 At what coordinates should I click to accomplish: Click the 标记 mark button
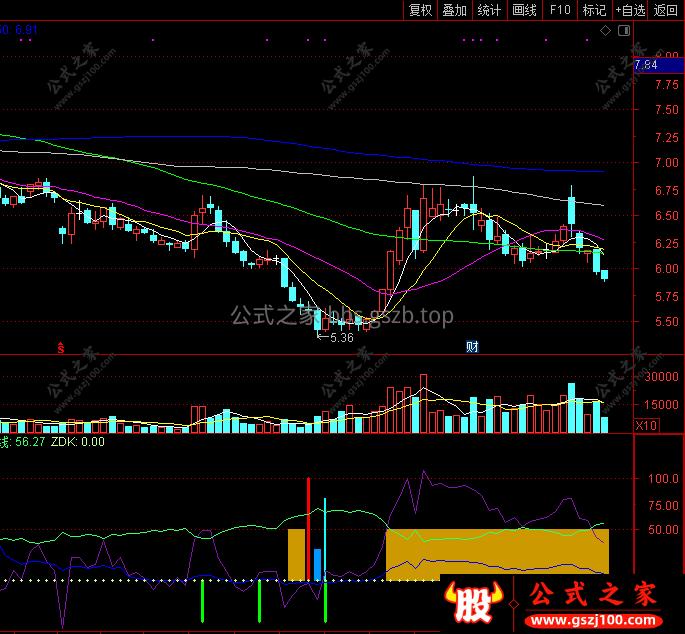[x=595, y=10]
